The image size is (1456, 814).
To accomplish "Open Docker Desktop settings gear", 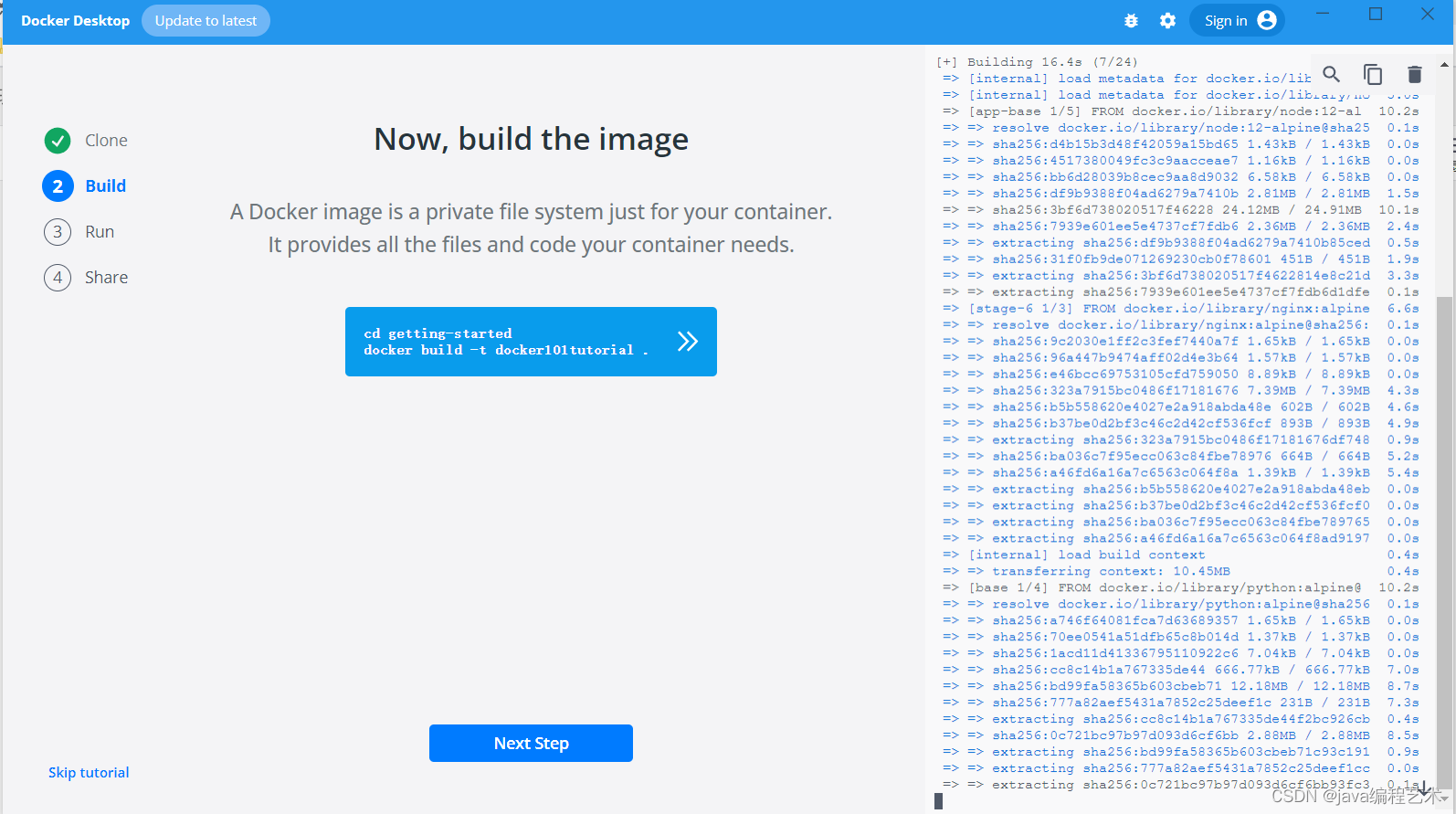I will [x=1167, y=20].
